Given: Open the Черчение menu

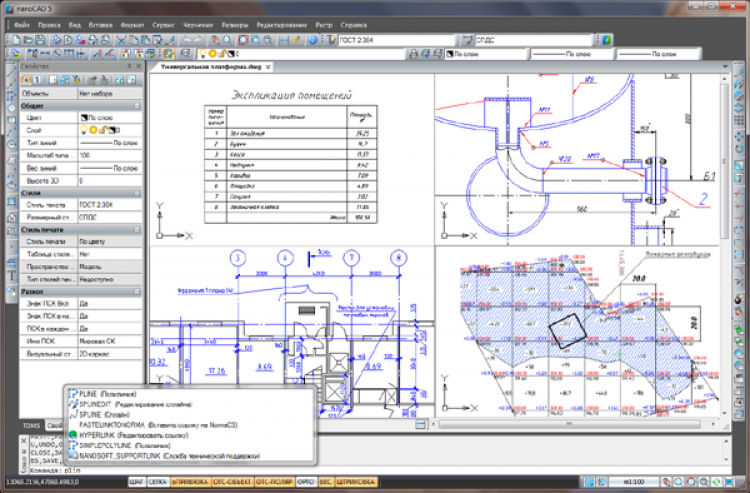Looking at the screenshot, I should tap(198, 25).
